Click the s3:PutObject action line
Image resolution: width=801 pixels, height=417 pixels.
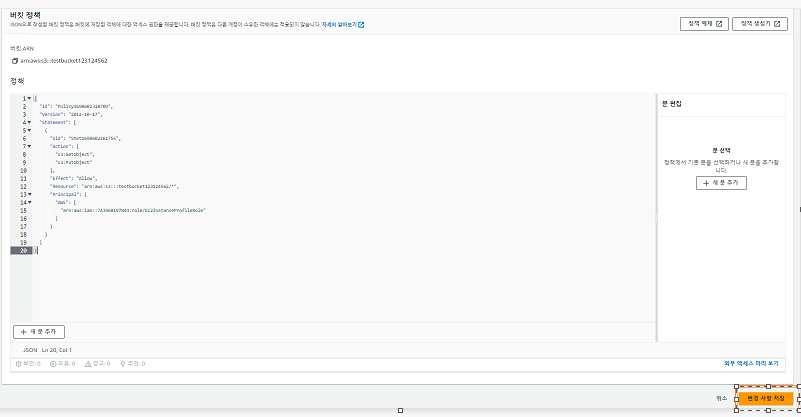pyautogui.click(x=74, y=163)
